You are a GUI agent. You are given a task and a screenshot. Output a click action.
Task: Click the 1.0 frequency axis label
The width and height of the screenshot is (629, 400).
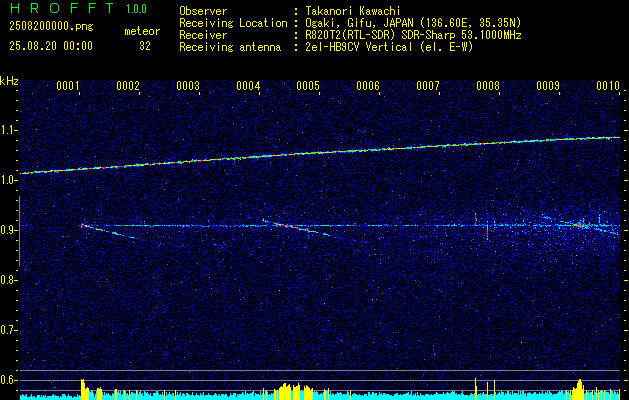[x=8, y=181]
